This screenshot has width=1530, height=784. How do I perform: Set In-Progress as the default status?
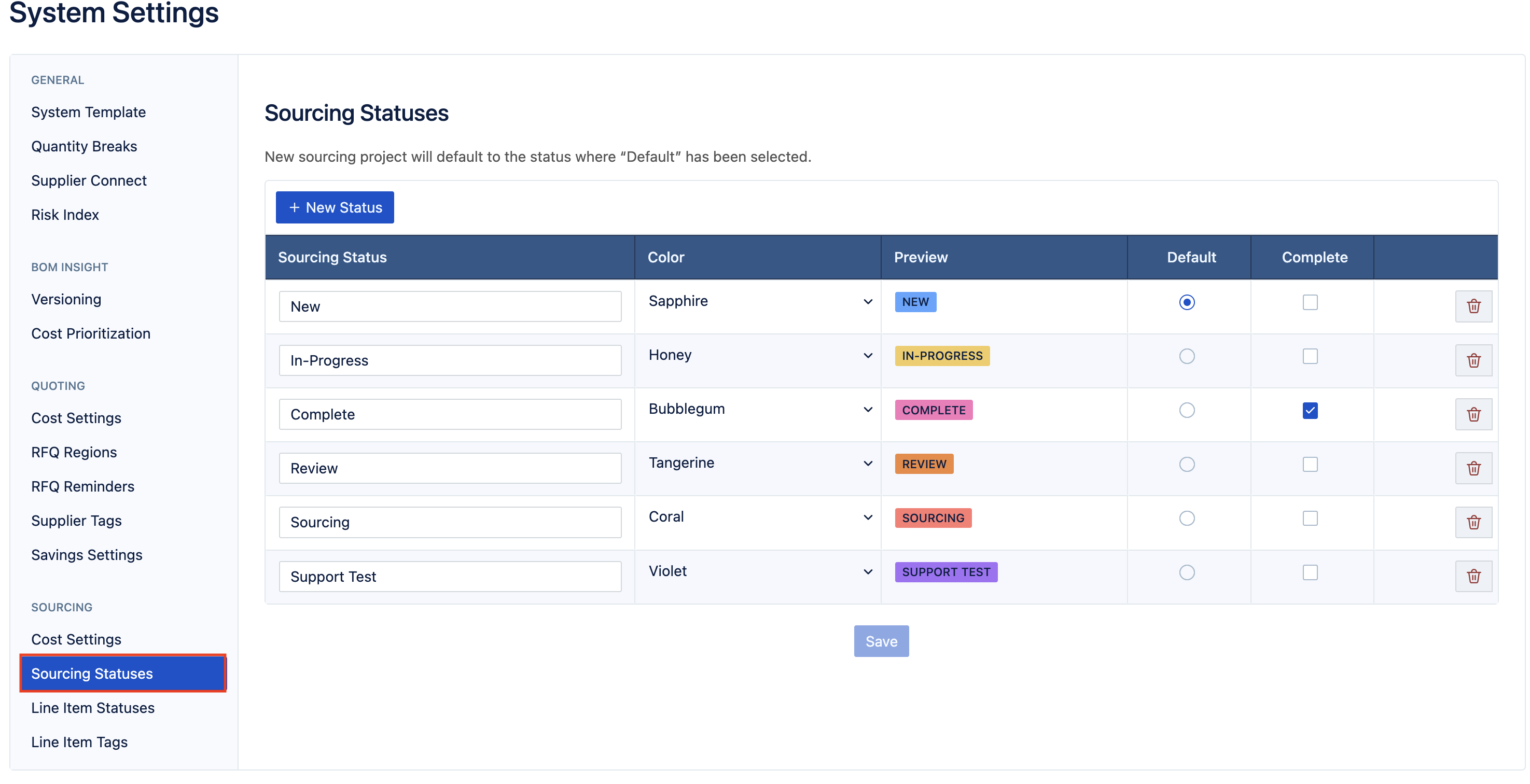tap(1186, 356)
